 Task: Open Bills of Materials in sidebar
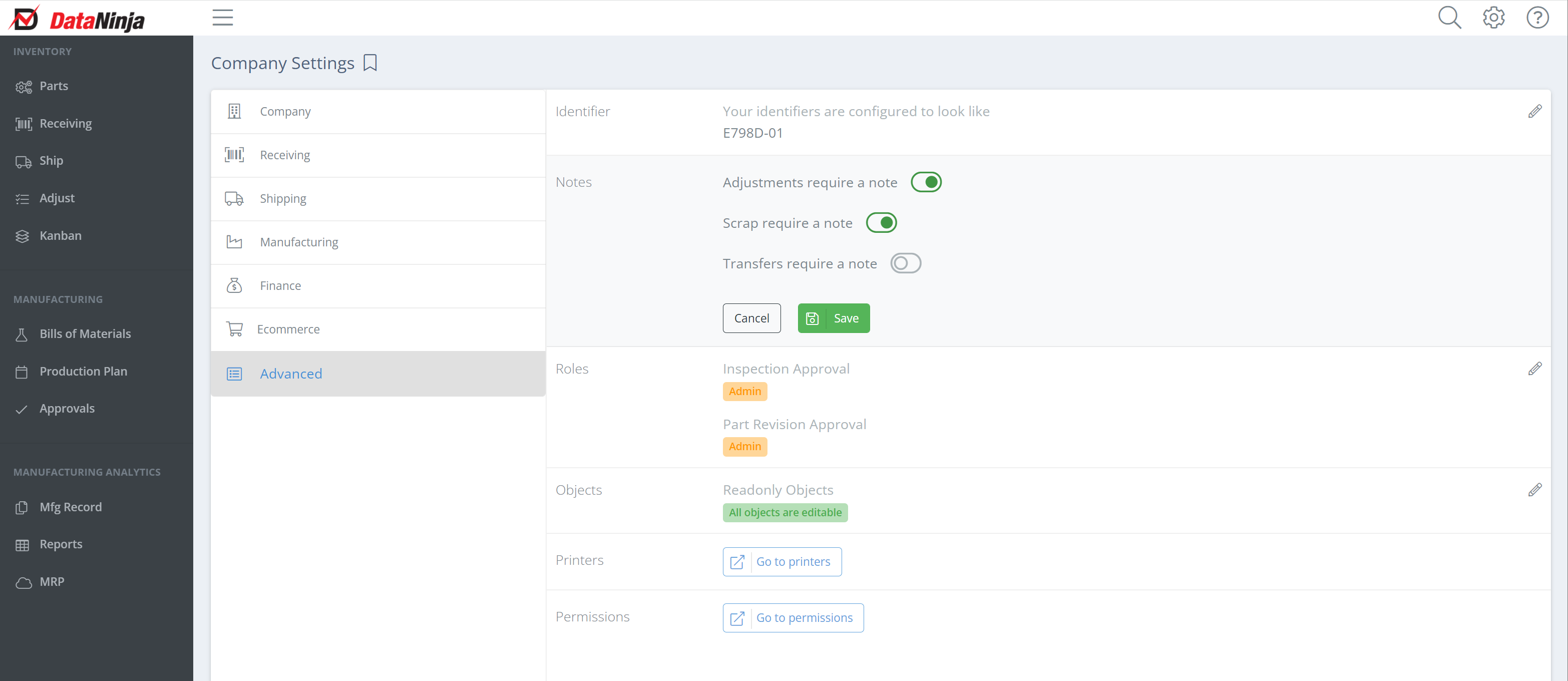(x=85, y=333)
